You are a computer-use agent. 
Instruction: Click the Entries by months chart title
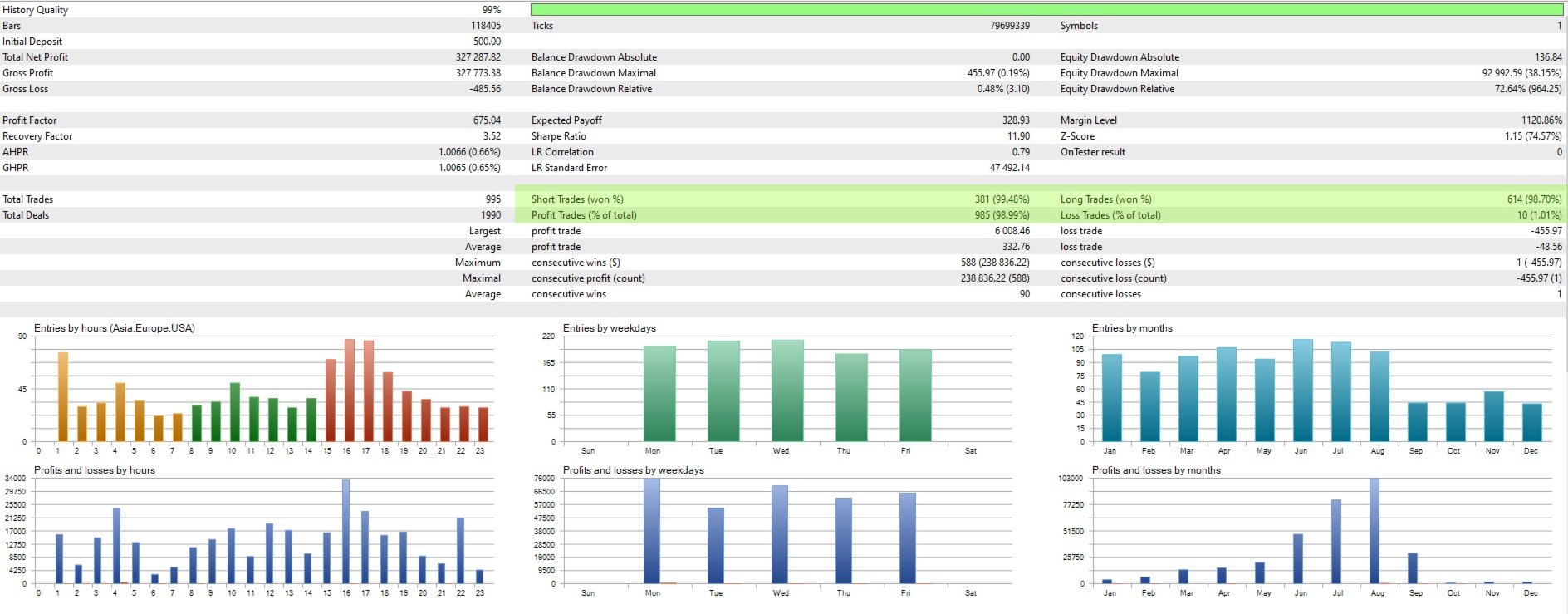[x=1132, y=328]
